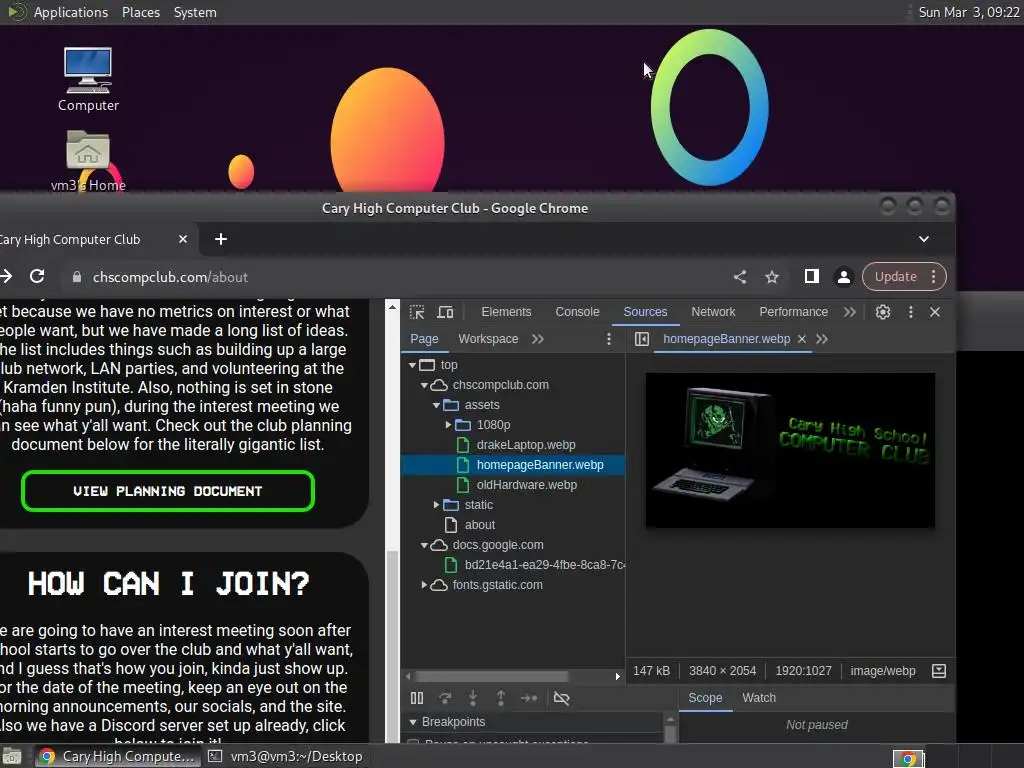The image size is (1024, 768).
Task: Open the Applications menu
Action: point(71,12)
